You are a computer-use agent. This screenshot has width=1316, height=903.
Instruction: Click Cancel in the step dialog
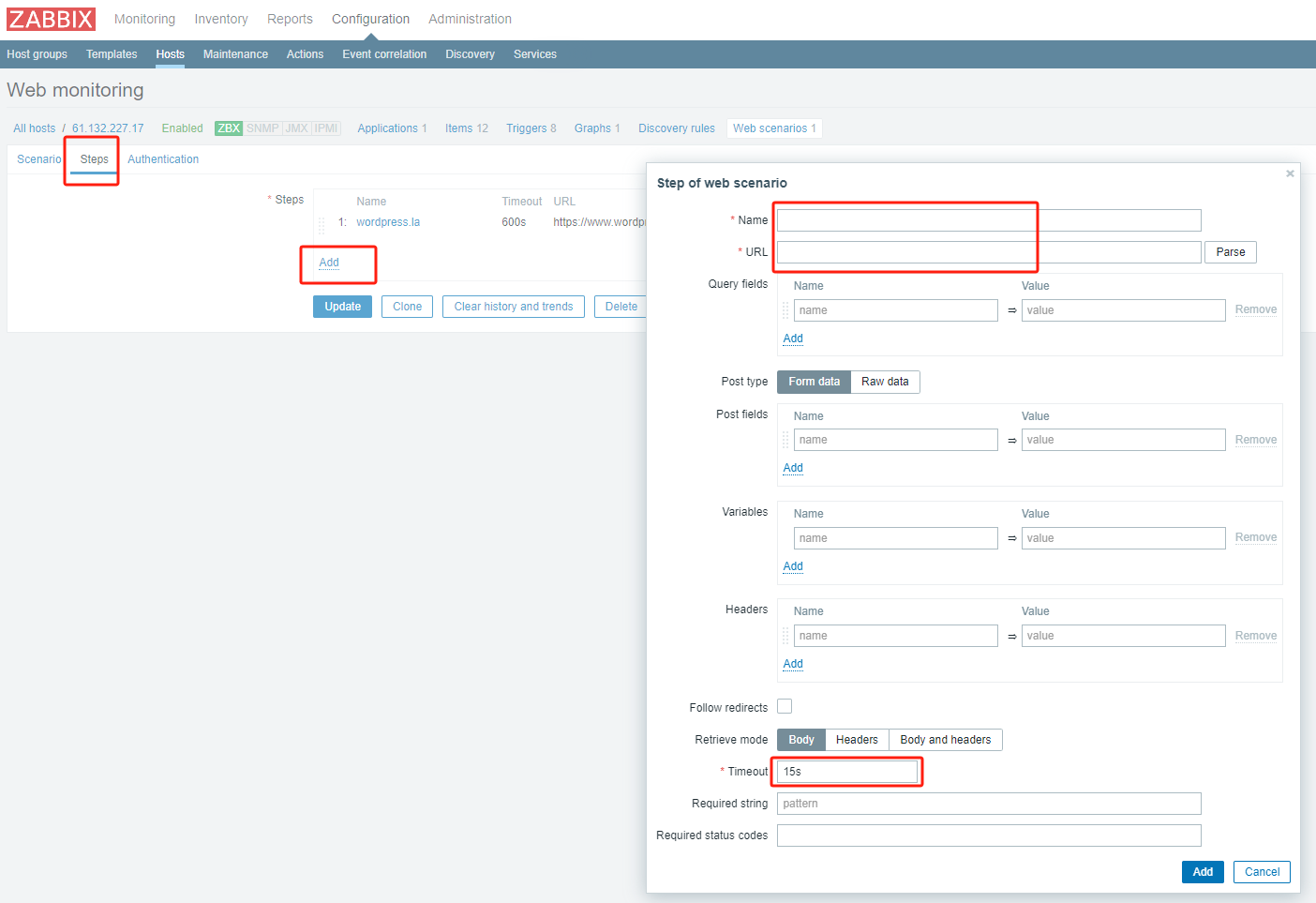tap(1262, 872)
